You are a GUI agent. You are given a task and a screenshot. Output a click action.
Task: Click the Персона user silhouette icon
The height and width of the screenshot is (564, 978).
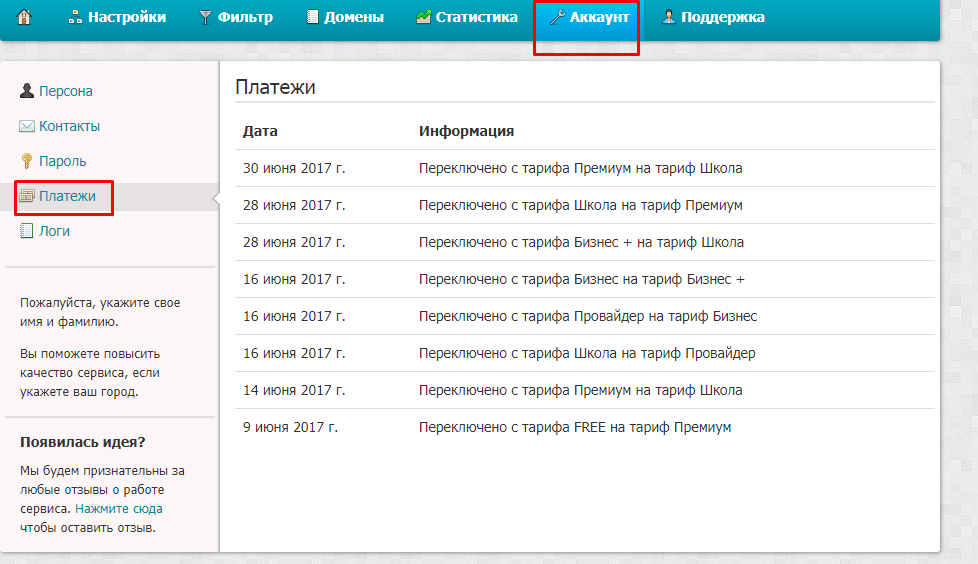pyautogui.click(x=27, y=91)
